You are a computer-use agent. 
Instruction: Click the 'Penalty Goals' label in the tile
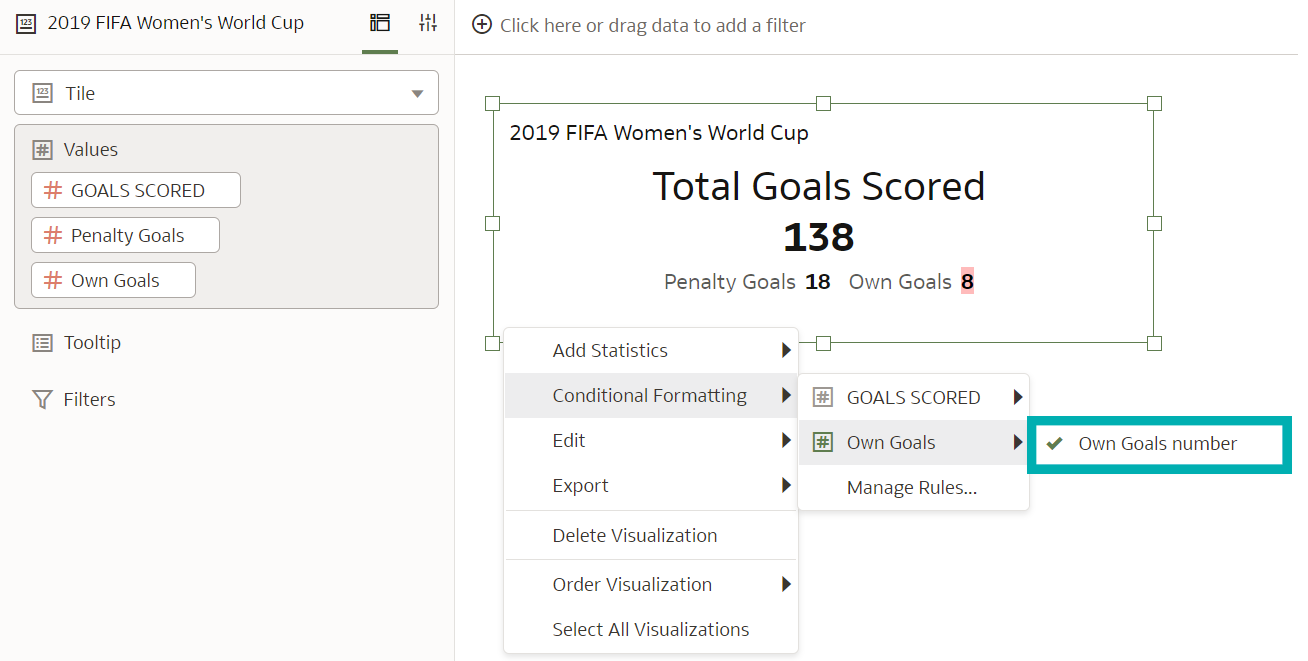point(730,282)
